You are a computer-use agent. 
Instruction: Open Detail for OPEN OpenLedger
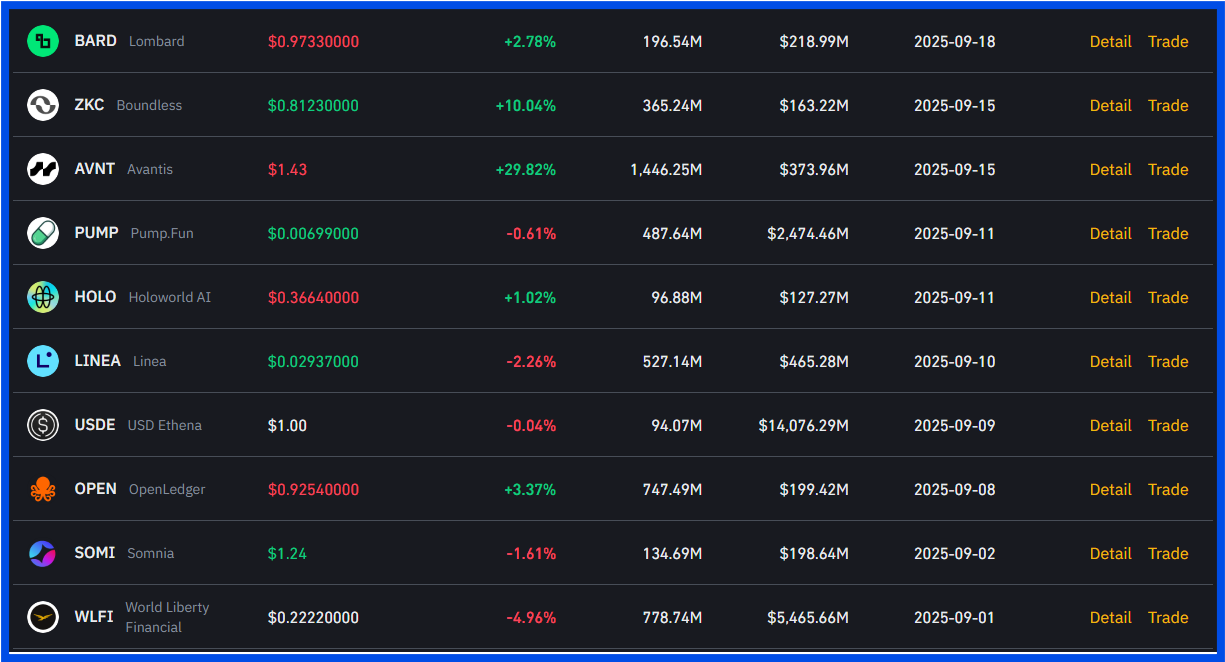[x=1110, y=489]
